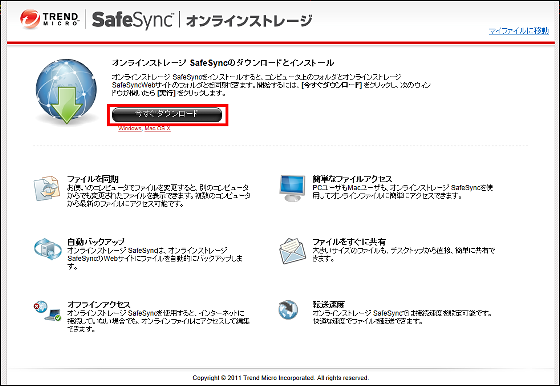Open the Mac OS X download link

tap(158, 128)
